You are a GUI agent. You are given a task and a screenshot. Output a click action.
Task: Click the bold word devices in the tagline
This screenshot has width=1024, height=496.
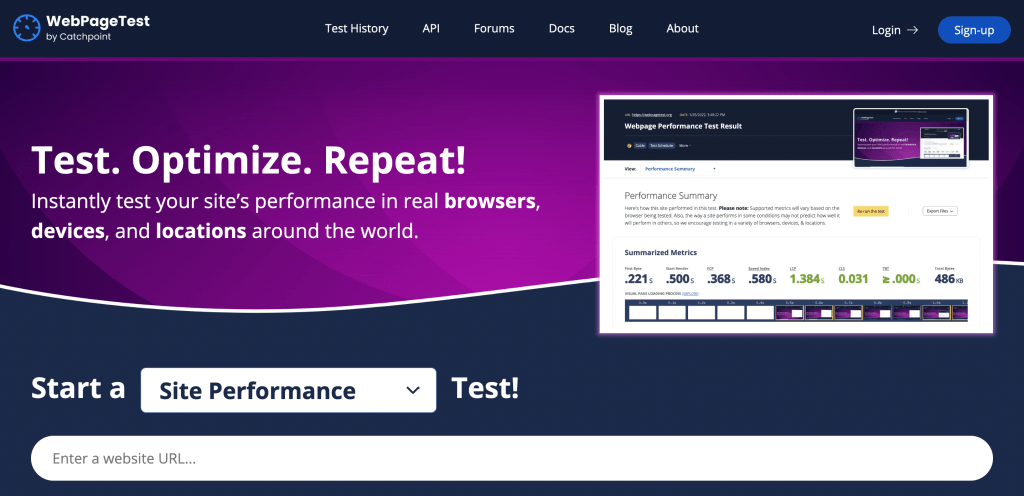pyautogui.click(x=68, y=231)
